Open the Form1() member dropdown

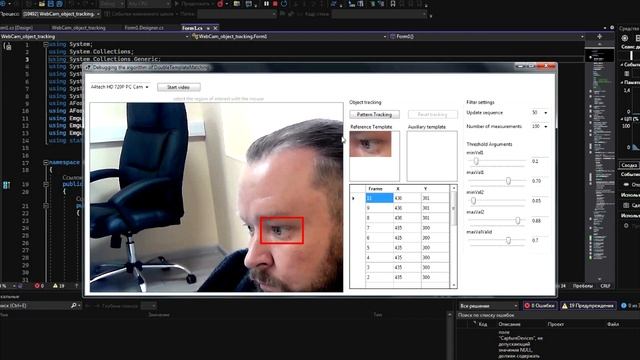pos(487,36)
